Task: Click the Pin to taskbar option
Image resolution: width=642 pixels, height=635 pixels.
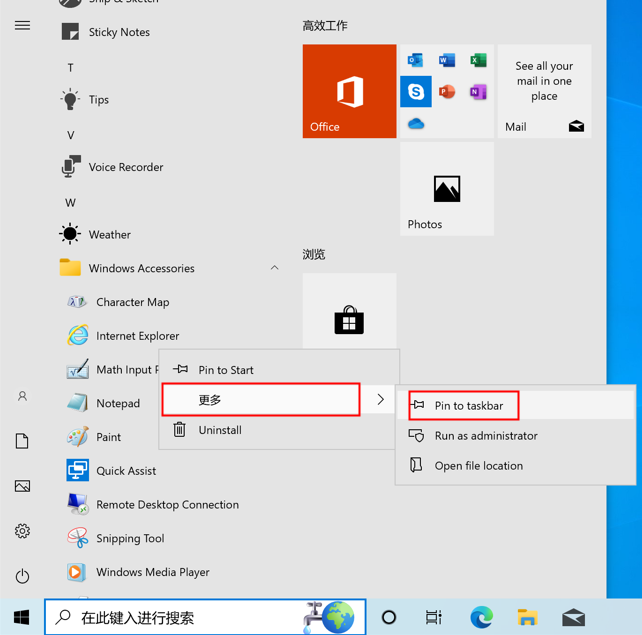Action: pyautogui.click(x=468, y=405)
